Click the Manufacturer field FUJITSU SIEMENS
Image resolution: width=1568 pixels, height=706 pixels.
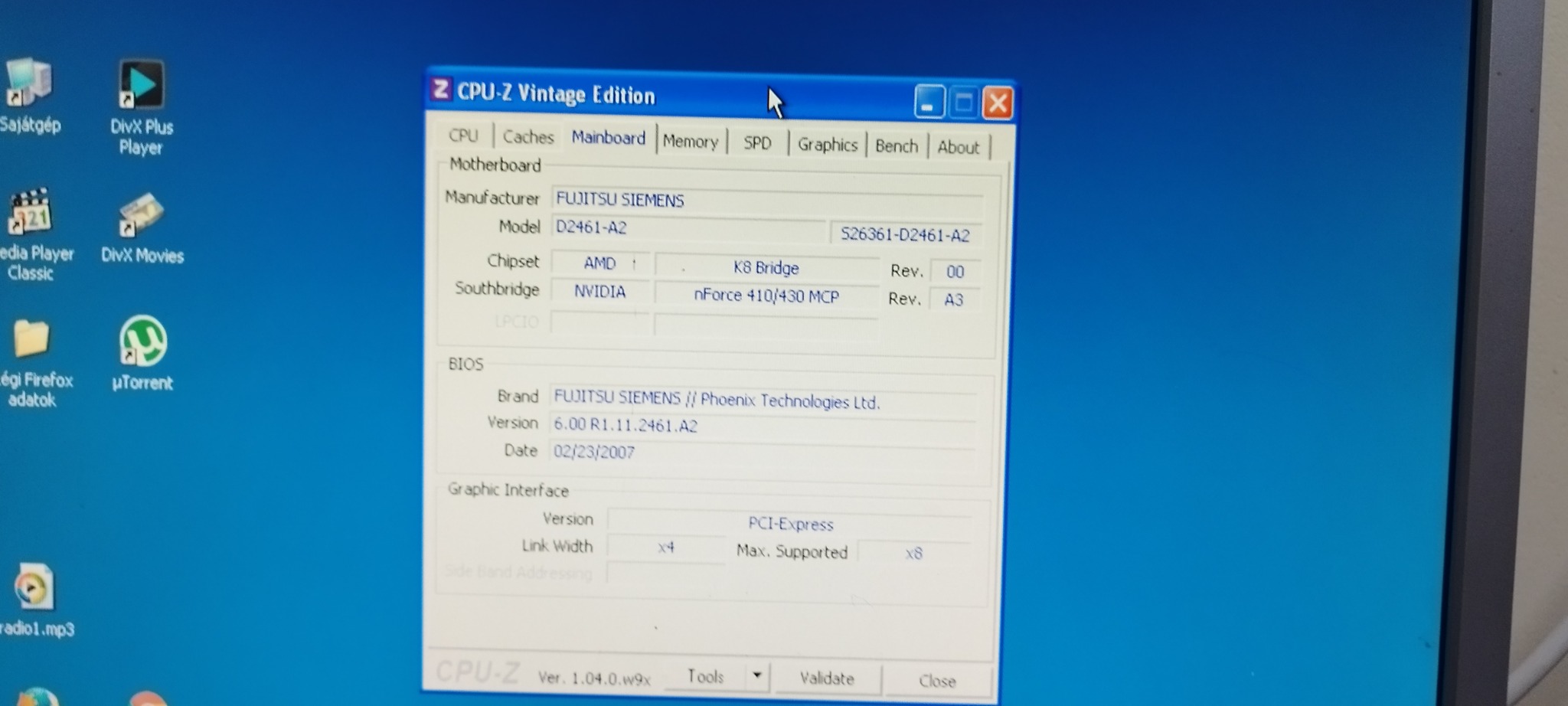767,201
